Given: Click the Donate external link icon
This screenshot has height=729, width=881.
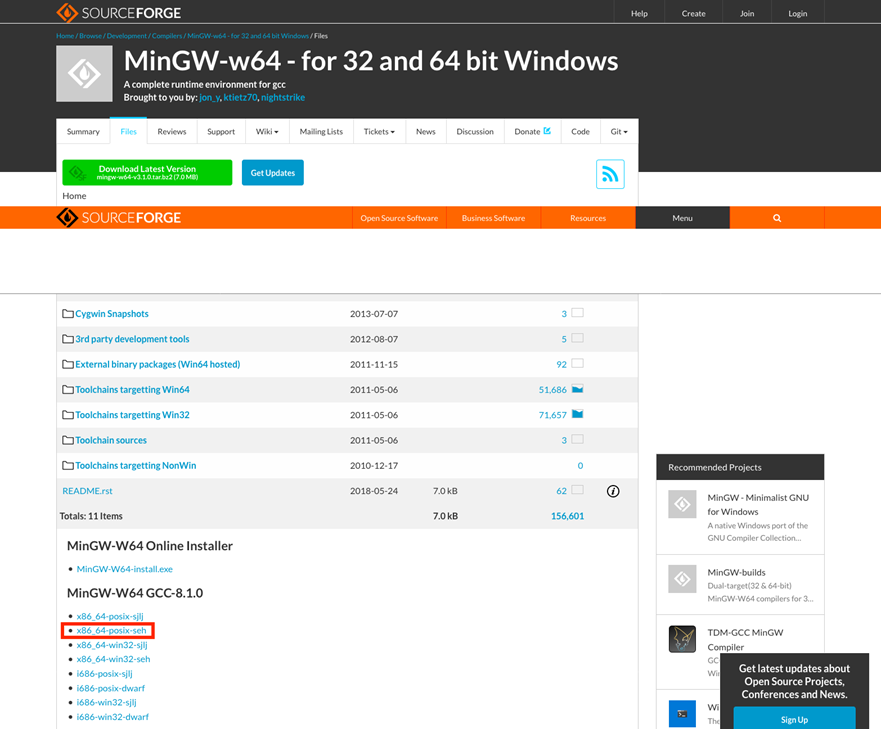Looking at the screenshot, I should pyautogui.click(x=547, y=131).
